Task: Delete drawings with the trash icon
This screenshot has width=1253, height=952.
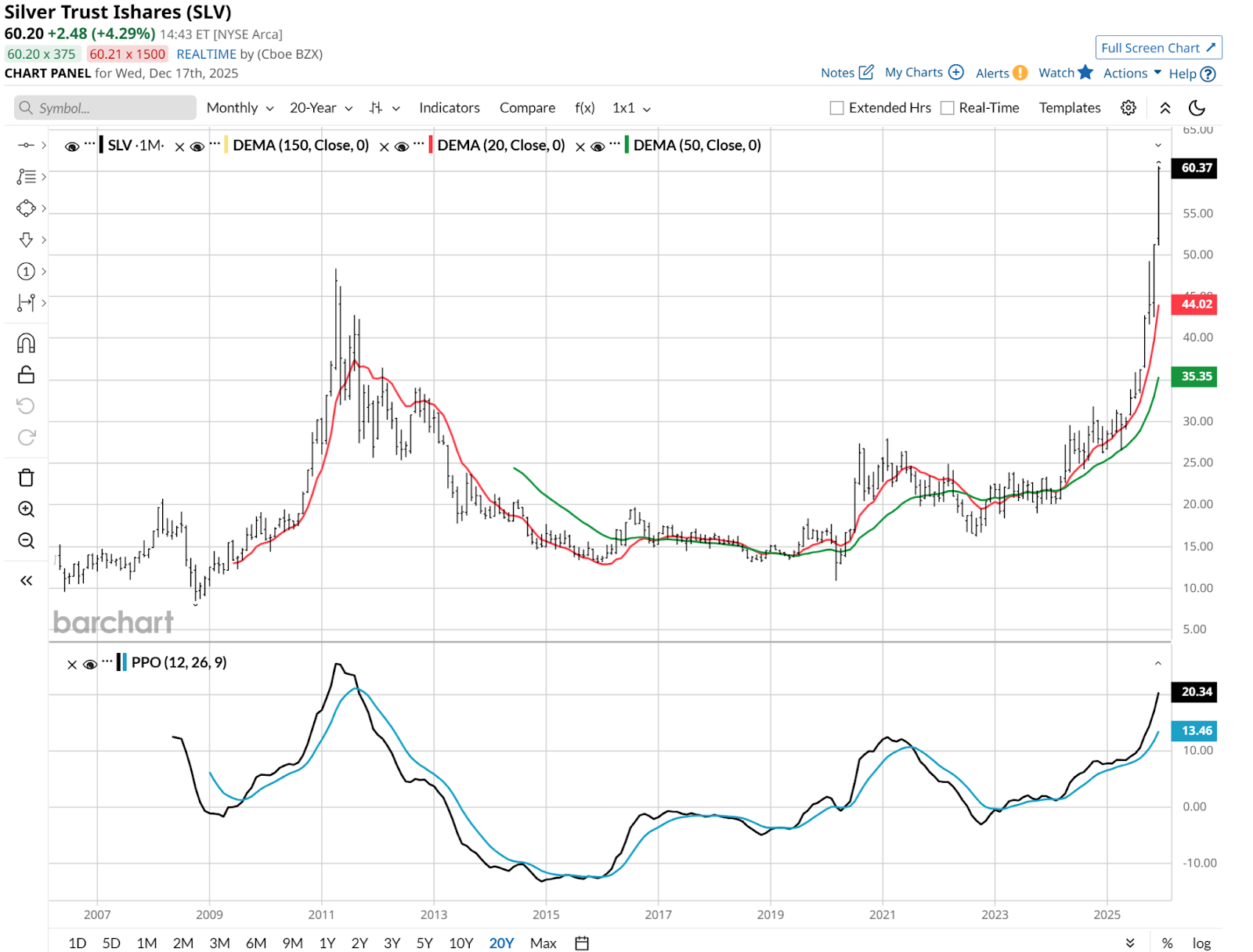Action: point(26,478)
